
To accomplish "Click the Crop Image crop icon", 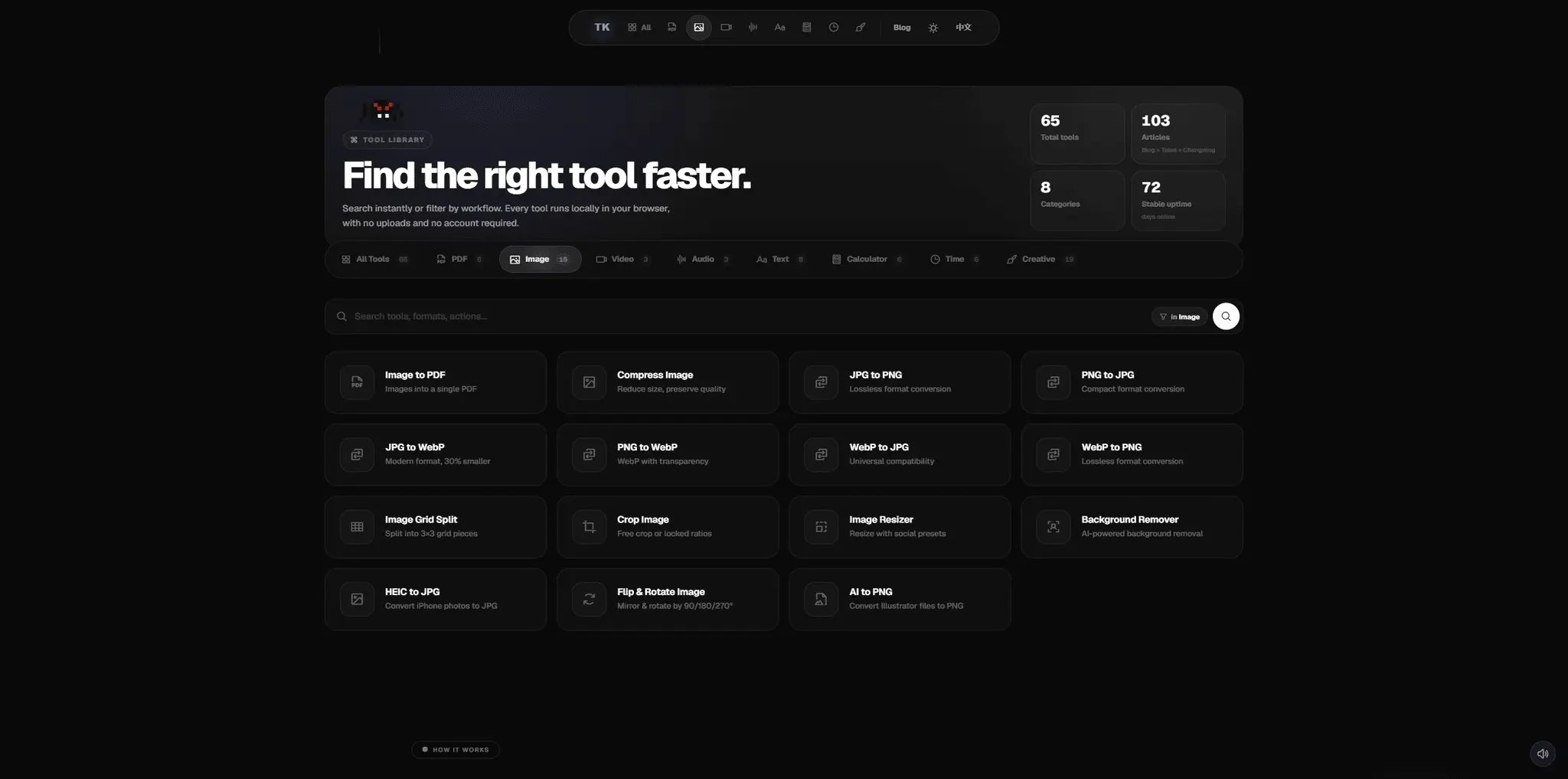I will 589,527.
